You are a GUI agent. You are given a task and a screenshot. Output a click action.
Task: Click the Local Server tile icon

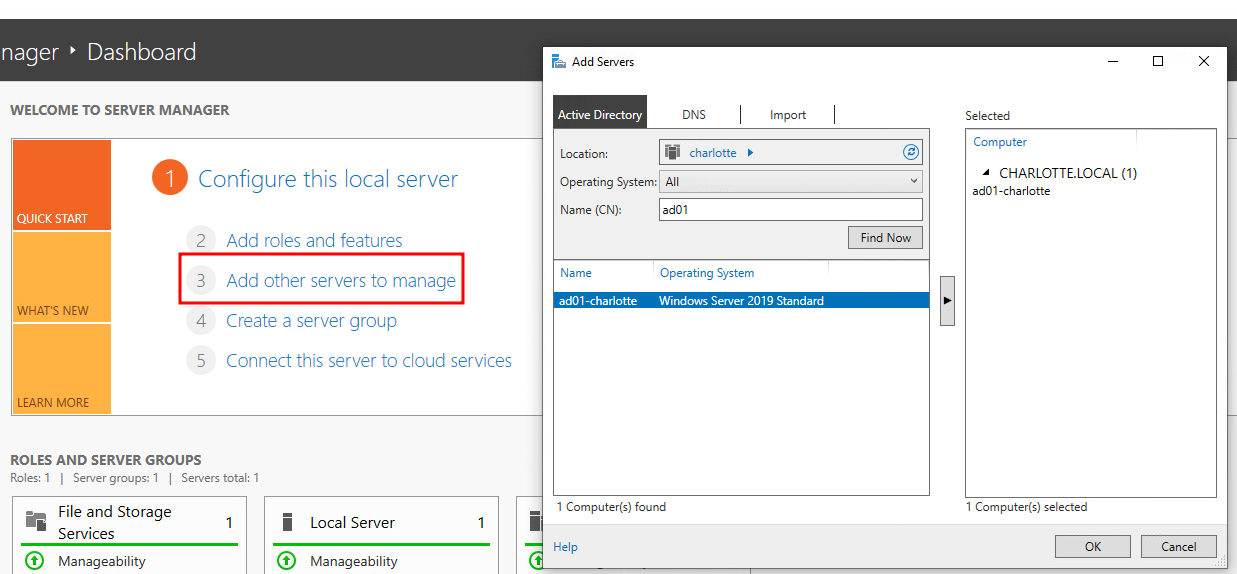[288, 522]
